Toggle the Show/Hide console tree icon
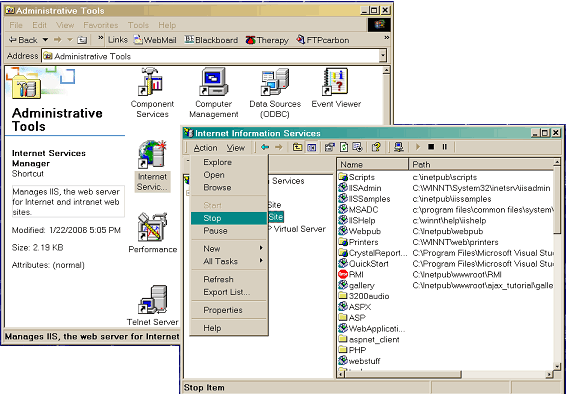Screen dimensions: 570x395 coord(312,147)
